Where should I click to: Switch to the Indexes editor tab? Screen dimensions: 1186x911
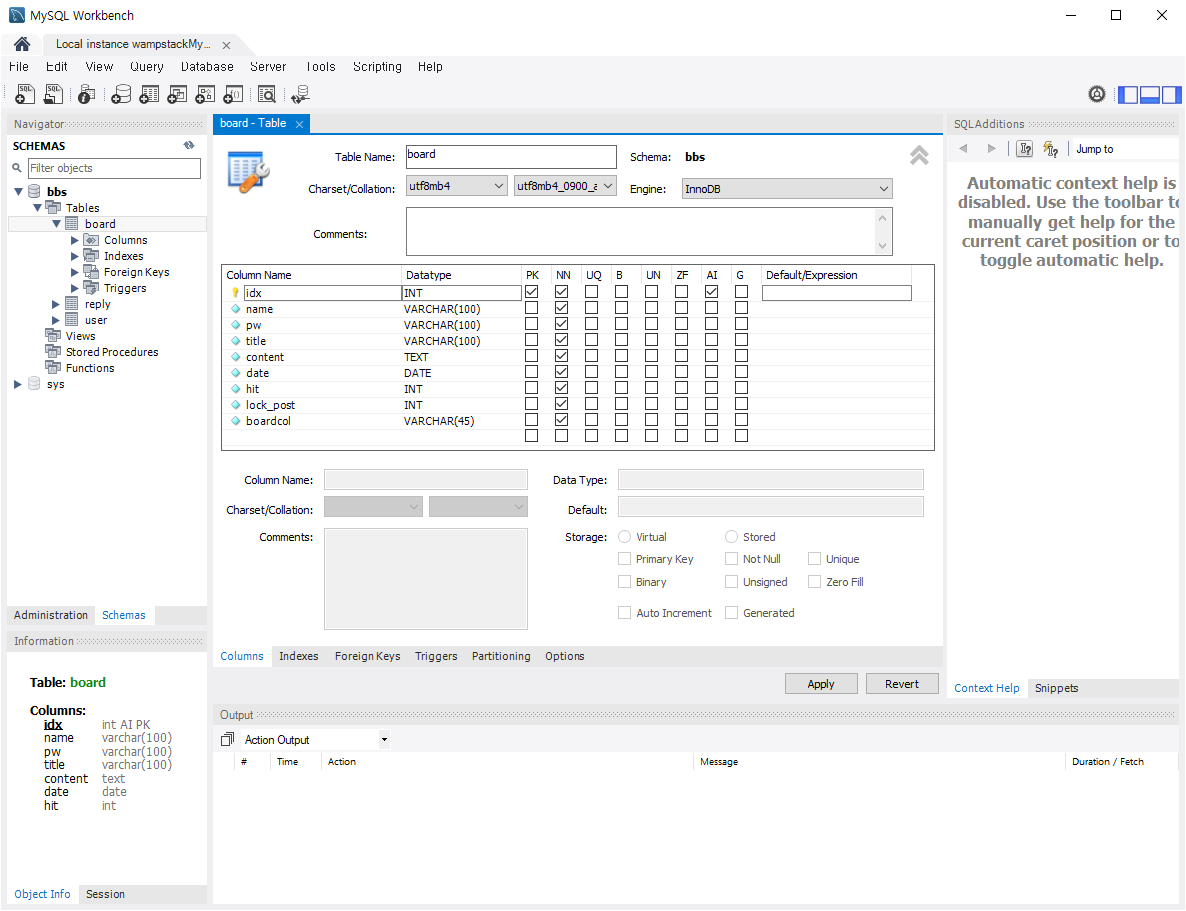pyautogui.click(x=298, y=656)
